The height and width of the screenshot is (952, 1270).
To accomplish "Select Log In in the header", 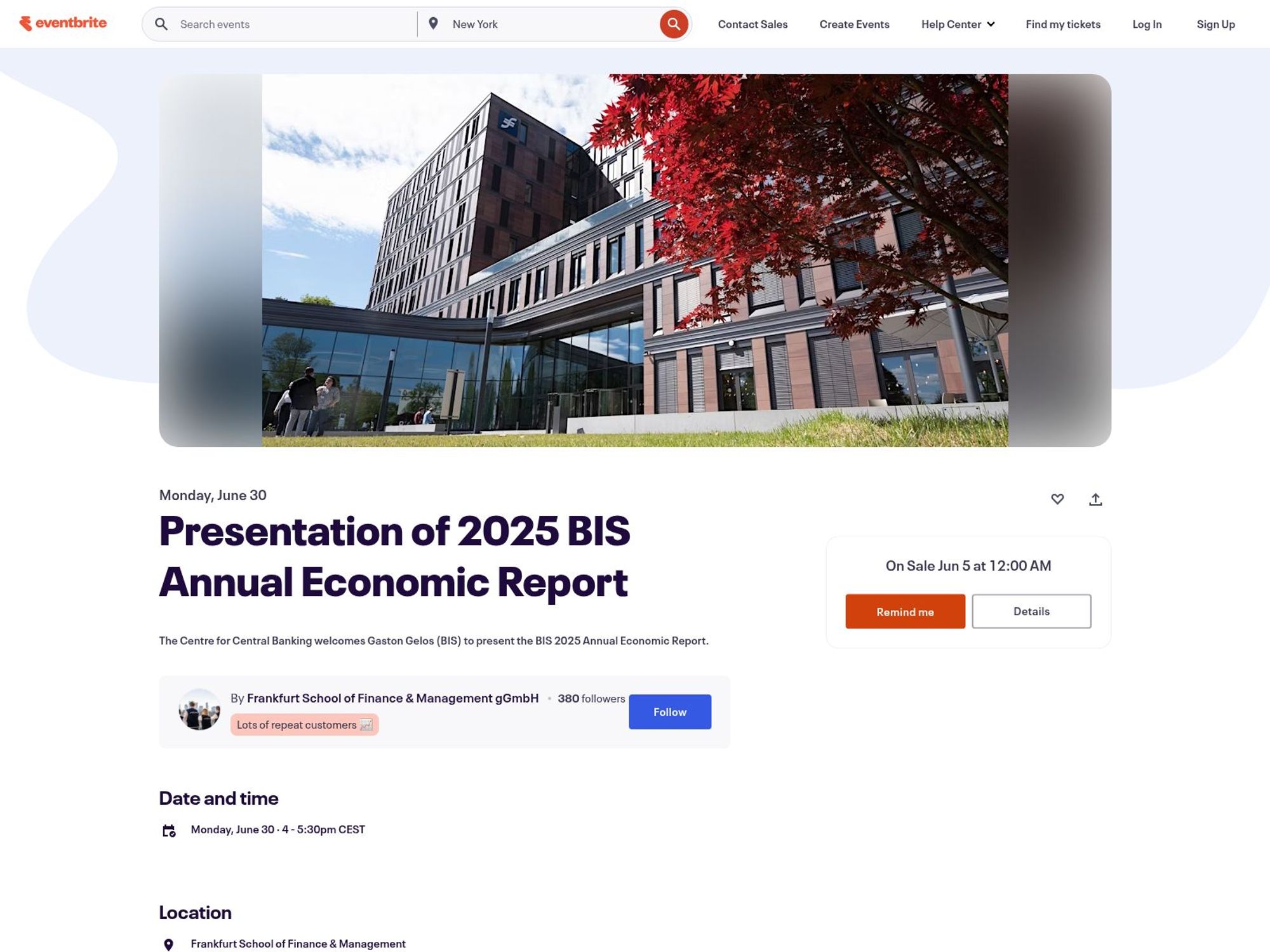I will coord(1147,24).
